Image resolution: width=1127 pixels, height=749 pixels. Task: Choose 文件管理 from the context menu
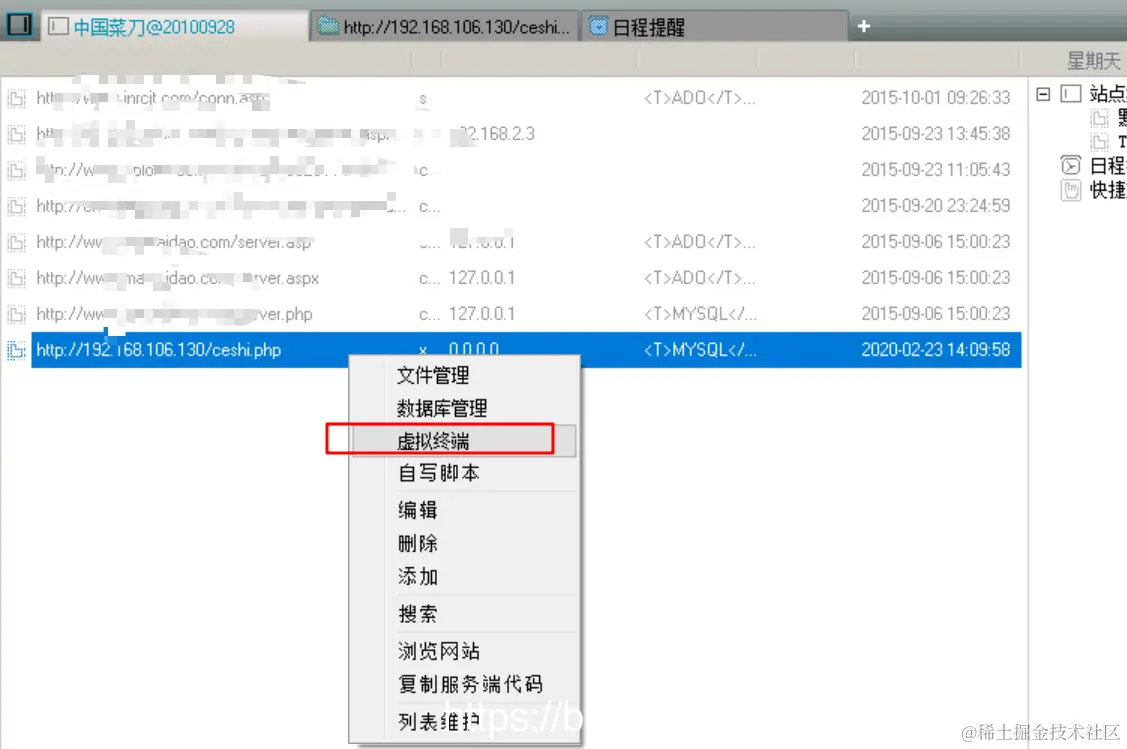[x=465, y=374]
